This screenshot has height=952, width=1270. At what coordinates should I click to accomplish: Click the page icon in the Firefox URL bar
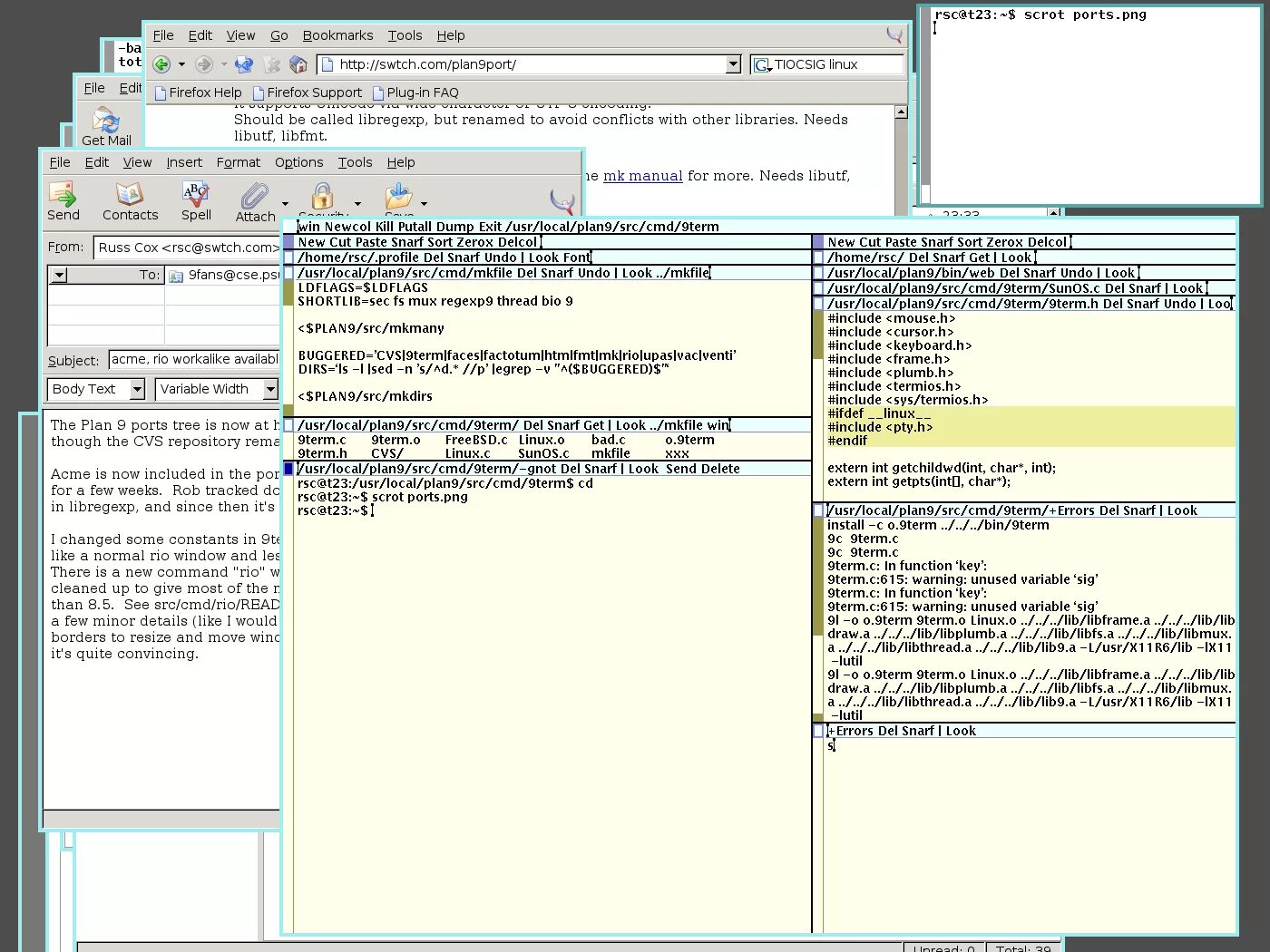click(x=328, y=64)
